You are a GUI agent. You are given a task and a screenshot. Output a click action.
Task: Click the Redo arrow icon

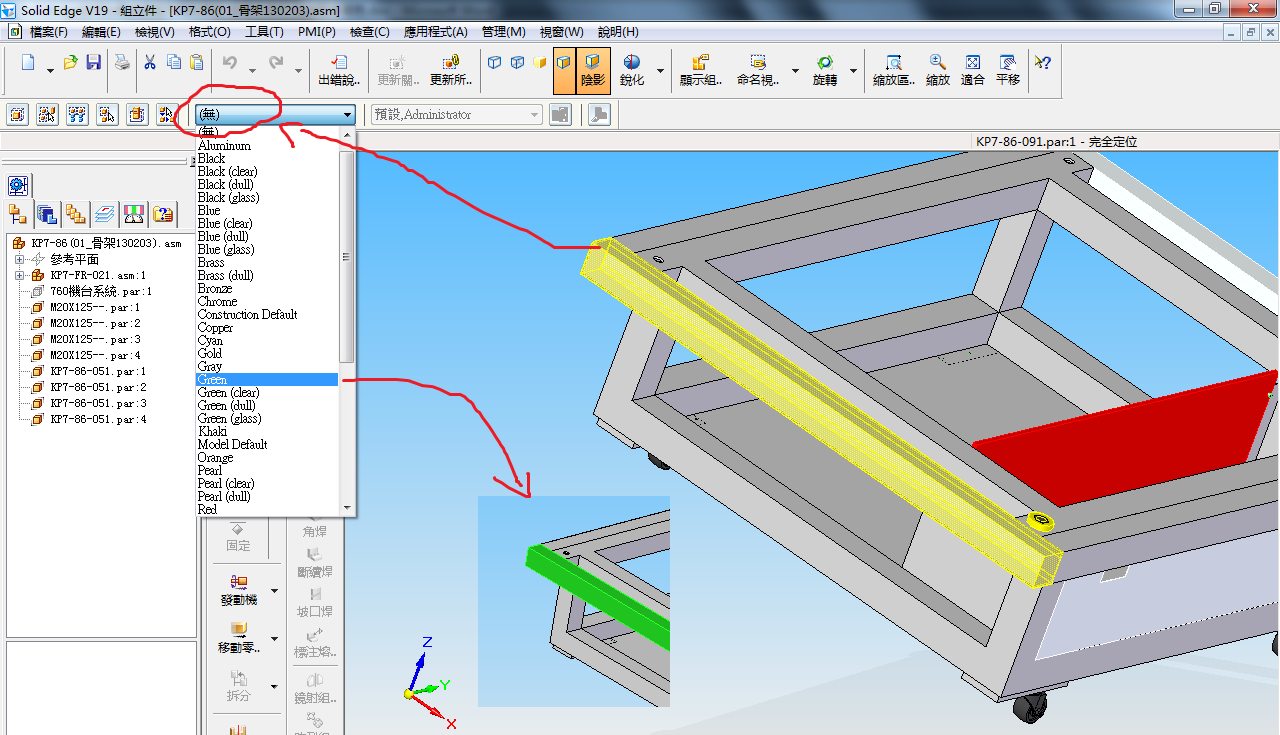point(275,63)
